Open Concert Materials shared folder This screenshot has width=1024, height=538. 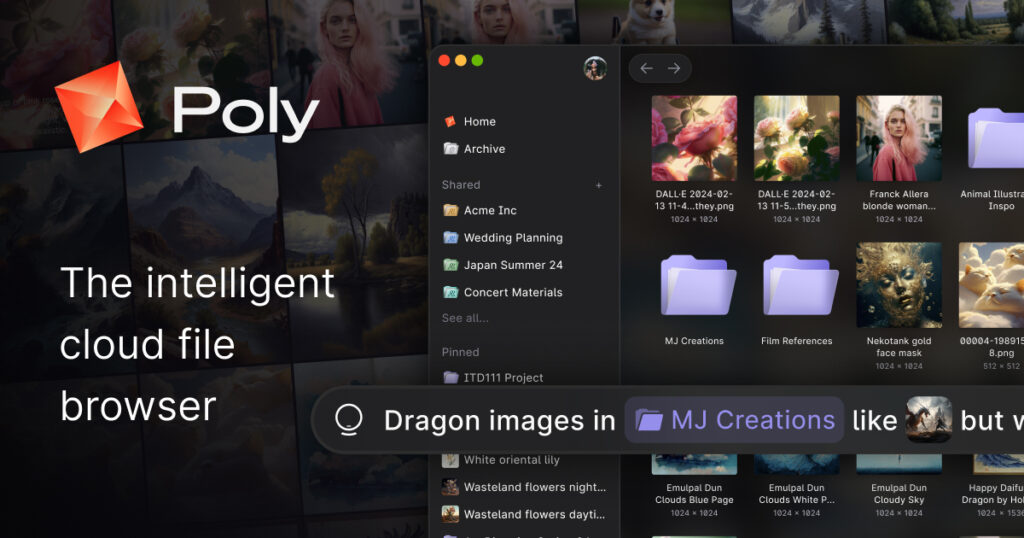coord(513,293)
